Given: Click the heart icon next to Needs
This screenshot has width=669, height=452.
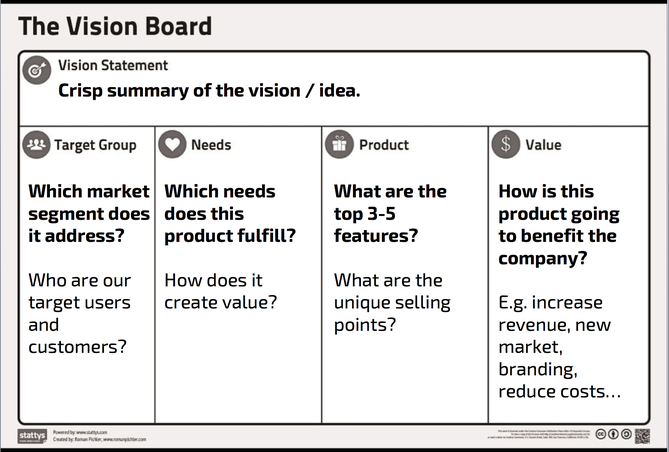Looking at the screenshot, I should click(172, 145).
